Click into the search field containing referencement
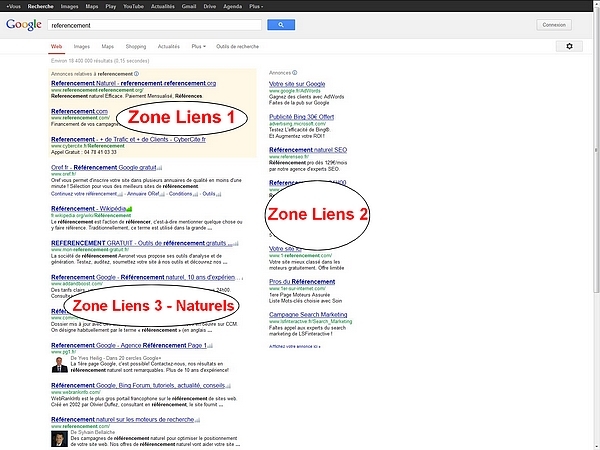 (155, 25)
